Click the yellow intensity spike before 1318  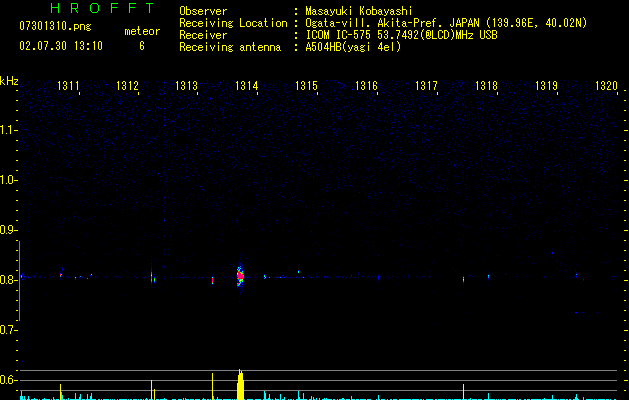coord(463,392)
